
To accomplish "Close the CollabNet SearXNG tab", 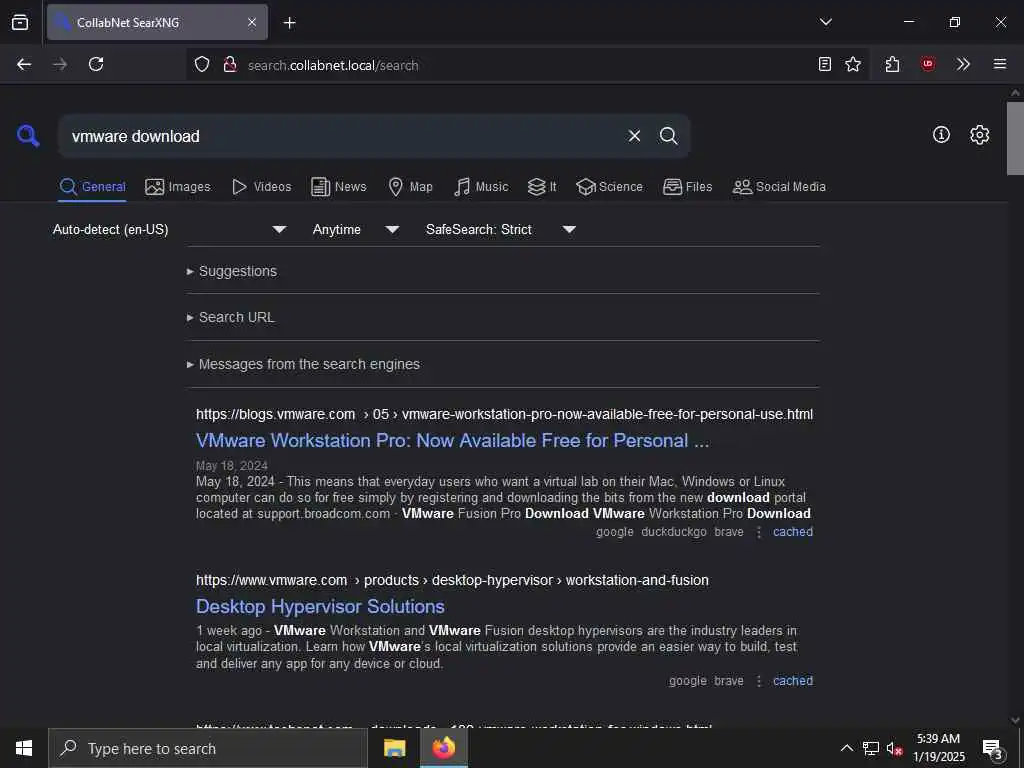I will pyautogui.click(x=252, y=22).
